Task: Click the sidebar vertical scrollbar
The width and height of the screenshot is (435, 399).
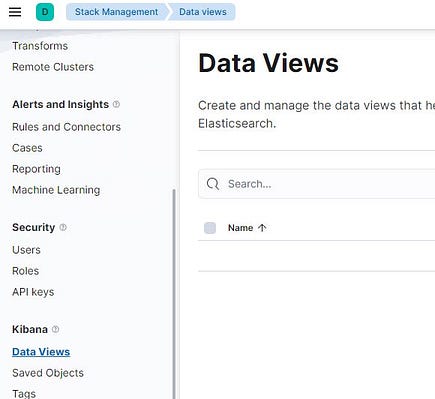Action: [174, 293]
